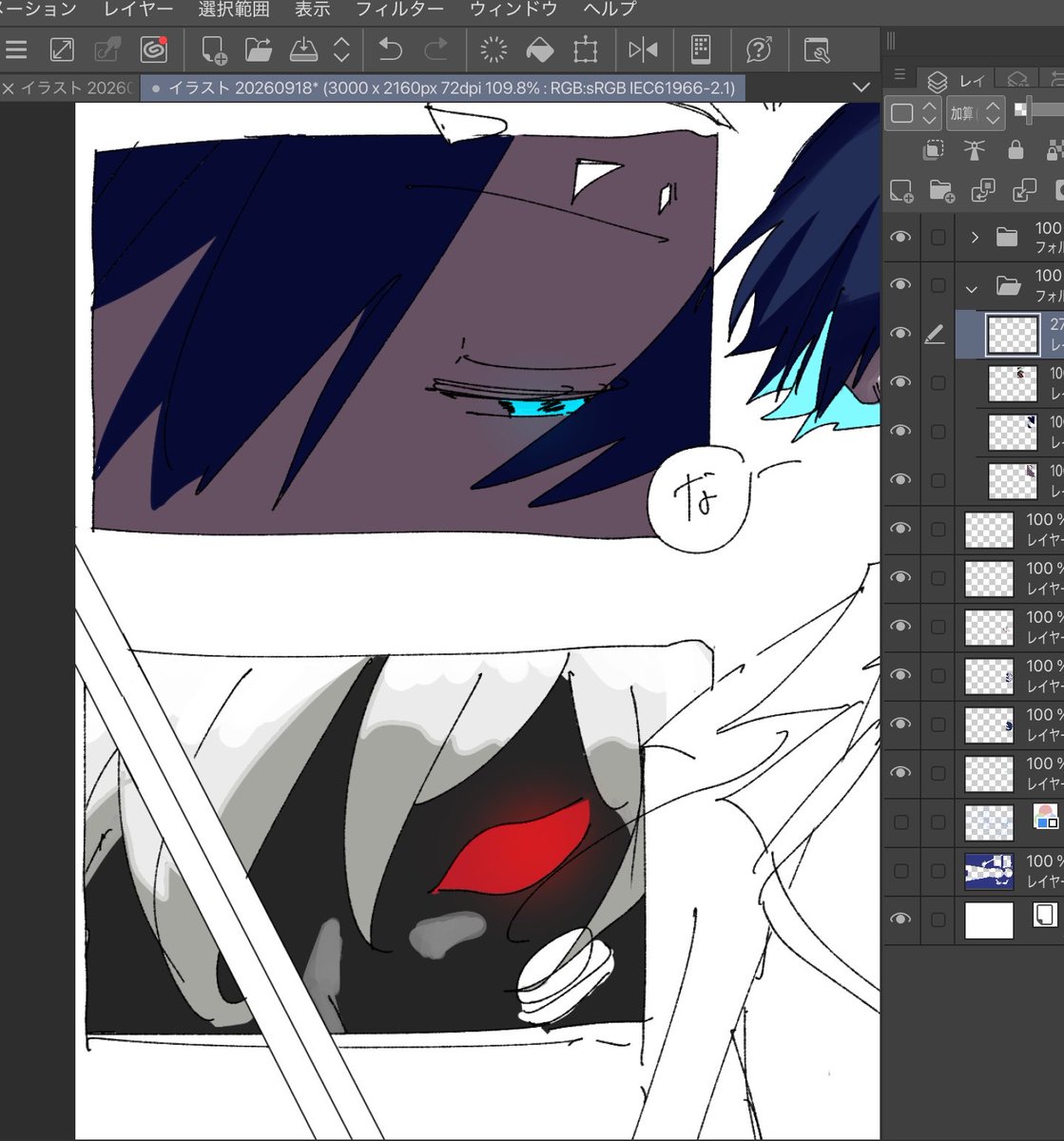Tick the multi-select checkbox on expanded folder
The image size is (1064, 1141).
point(938,285)
